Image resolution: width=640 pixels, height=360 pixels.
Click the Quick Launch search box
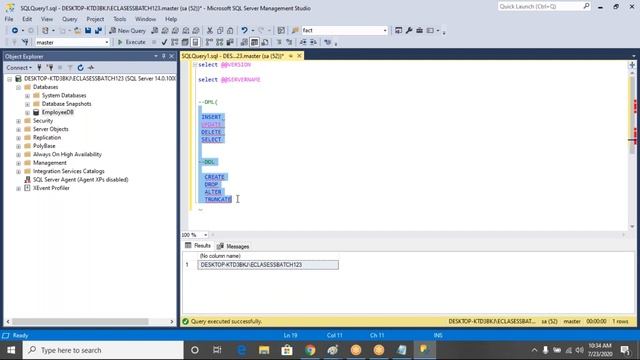[x=544, y=7]
